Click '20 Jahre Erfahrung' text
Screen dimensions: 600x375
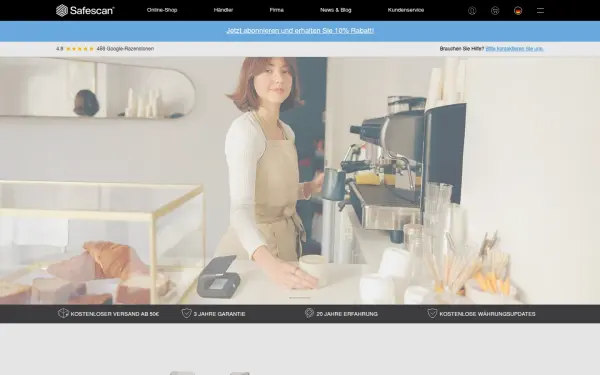pos(347,314)
